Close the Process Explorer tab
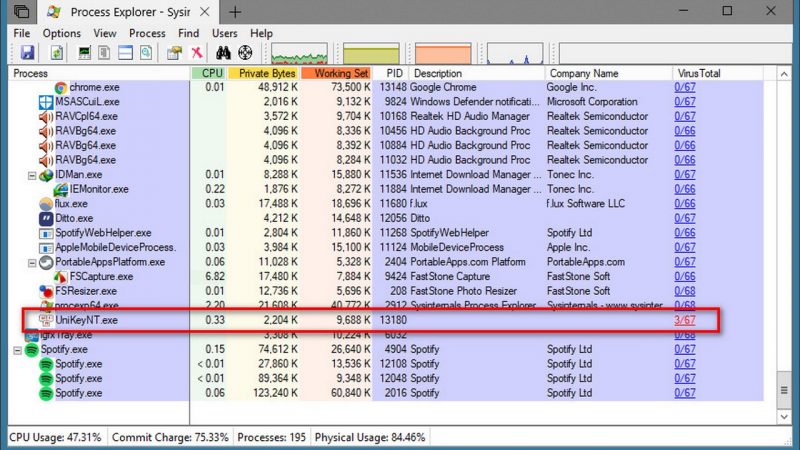 [205, 12]
